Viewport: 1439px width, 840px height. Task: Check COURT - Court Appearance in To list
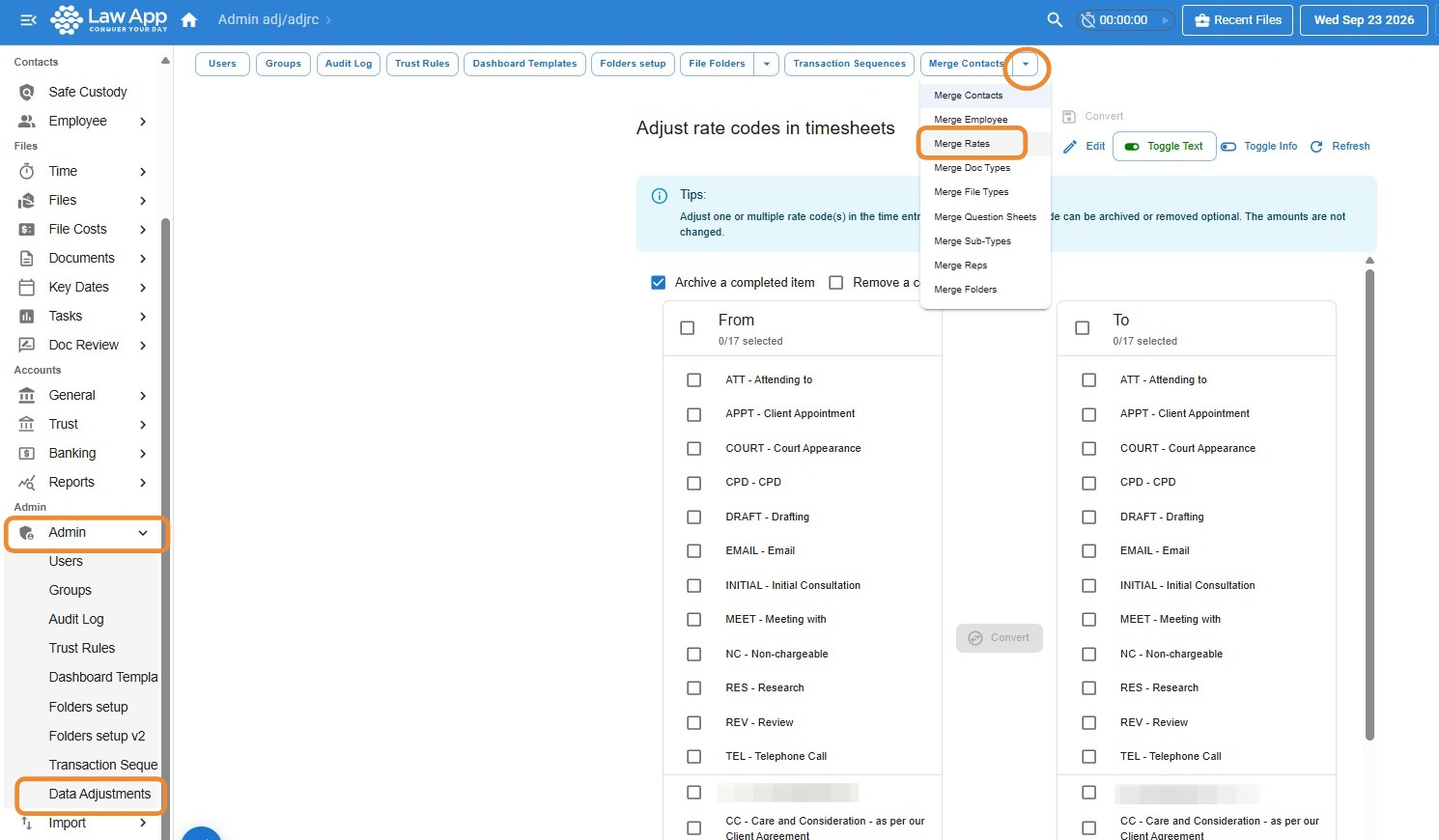pyautogui.click(x=1088, y=449)
